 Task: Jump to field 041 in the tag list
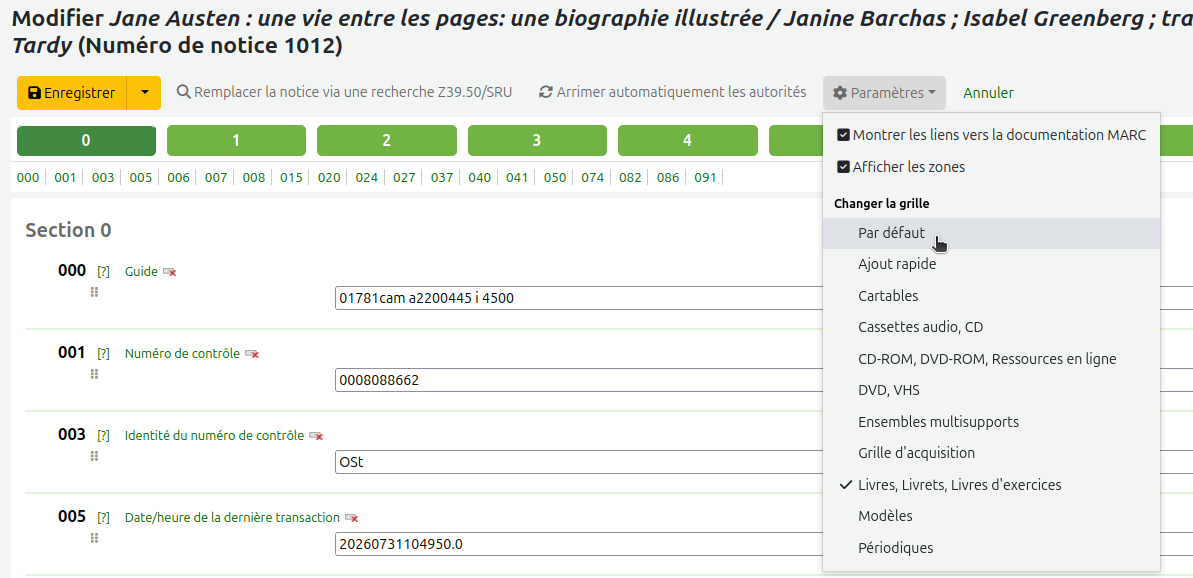(517, 178)
